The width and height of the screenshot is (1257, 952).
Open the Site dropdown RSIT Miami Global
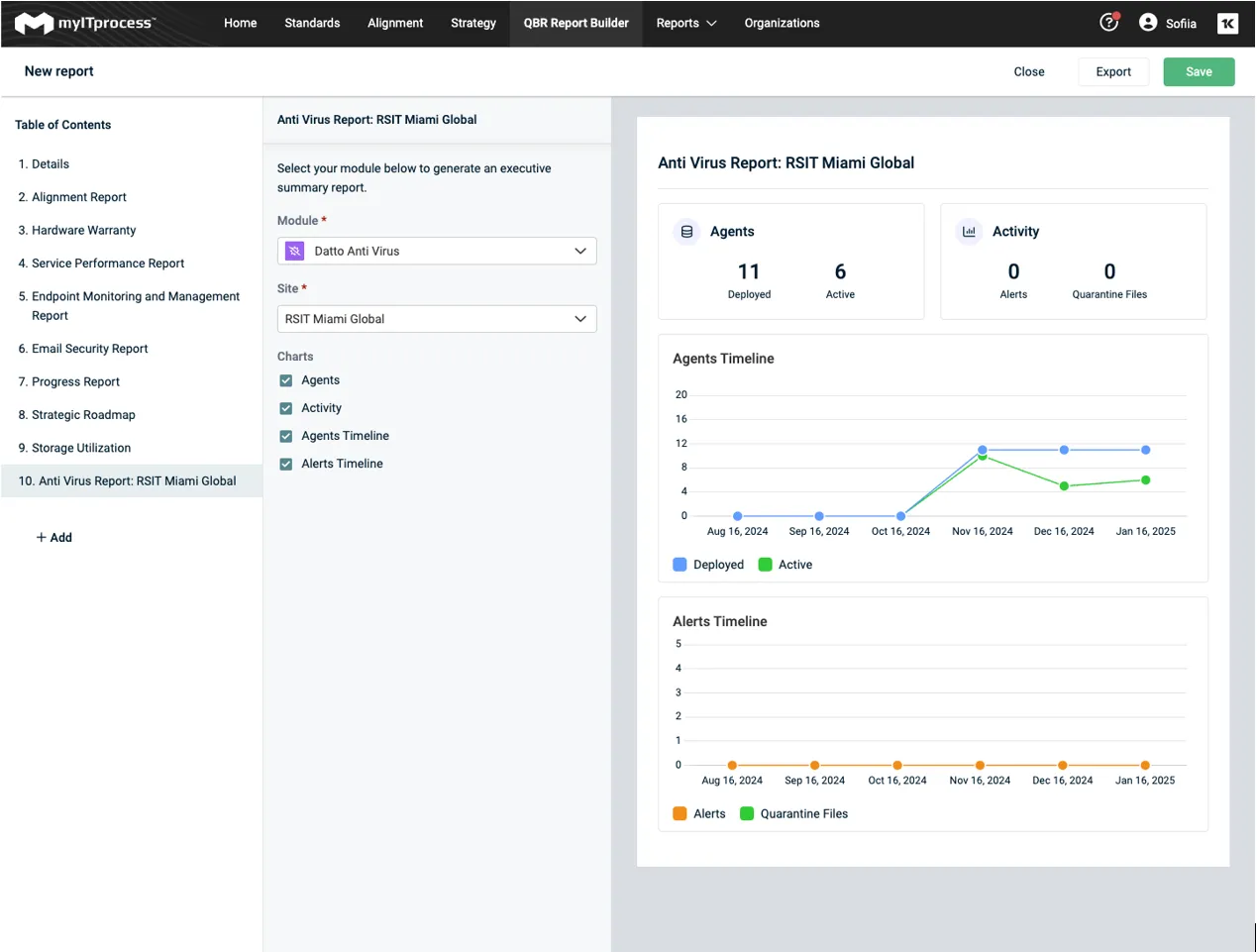tap(437, 319)
